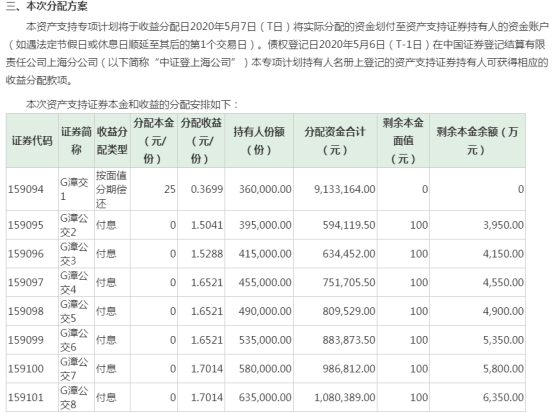
Task: Click the 1,080,389.00 amount cell
Action: tap(335, 397)
